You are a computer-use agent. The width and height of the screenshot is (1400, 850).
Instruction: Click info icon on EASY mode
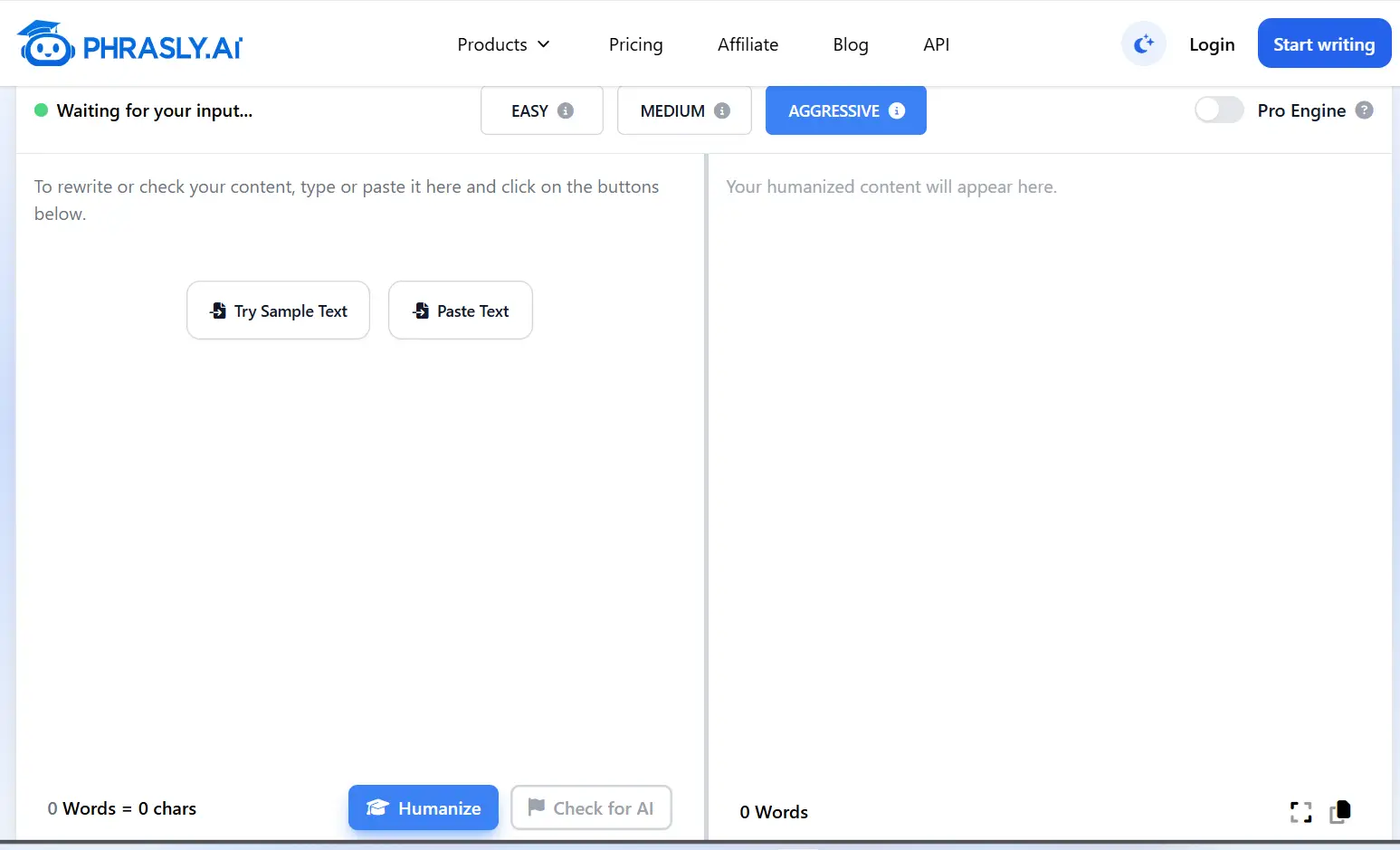point(566,110)
